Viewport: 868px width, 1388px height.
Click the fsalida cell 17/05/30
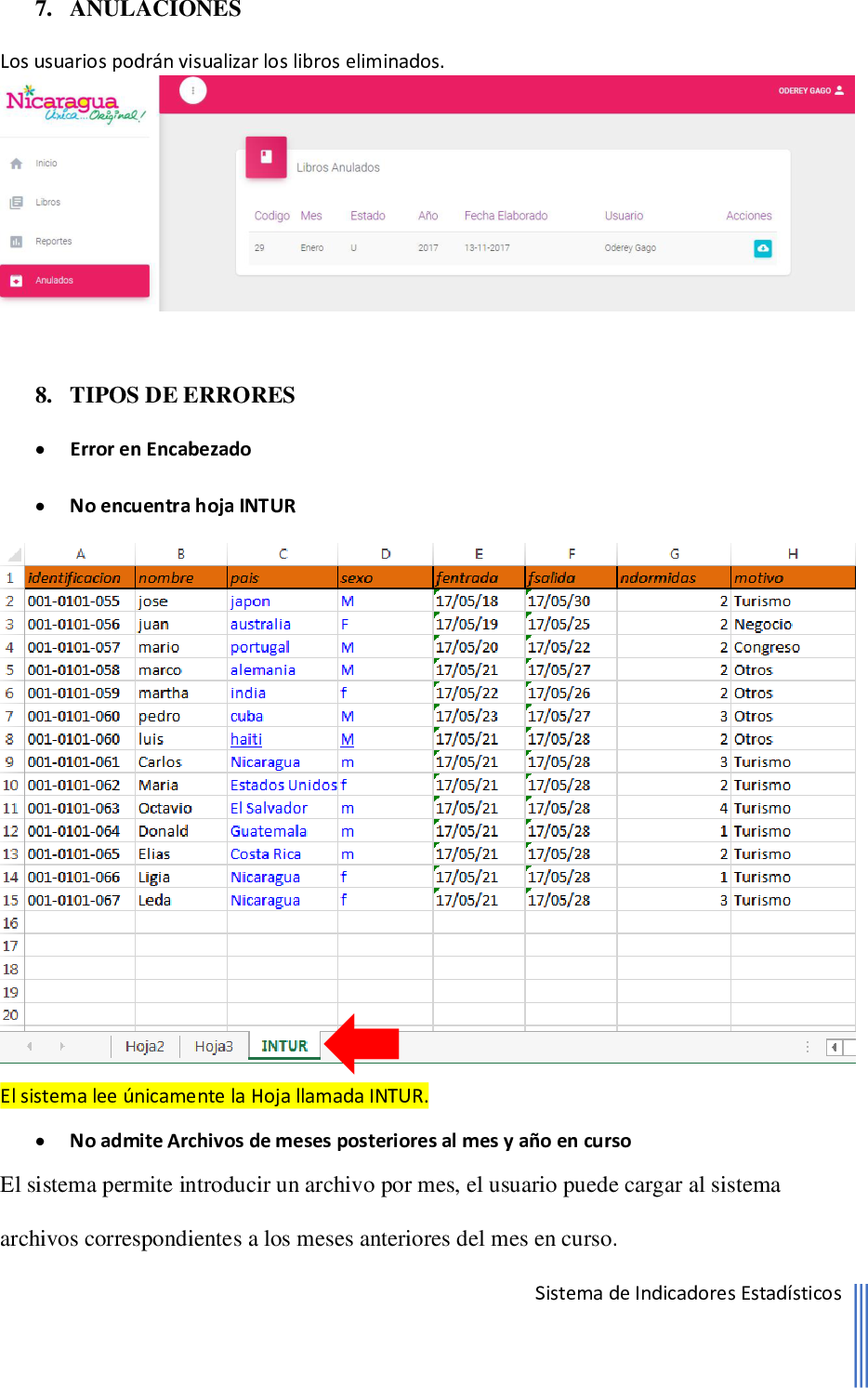click(571, 601)
